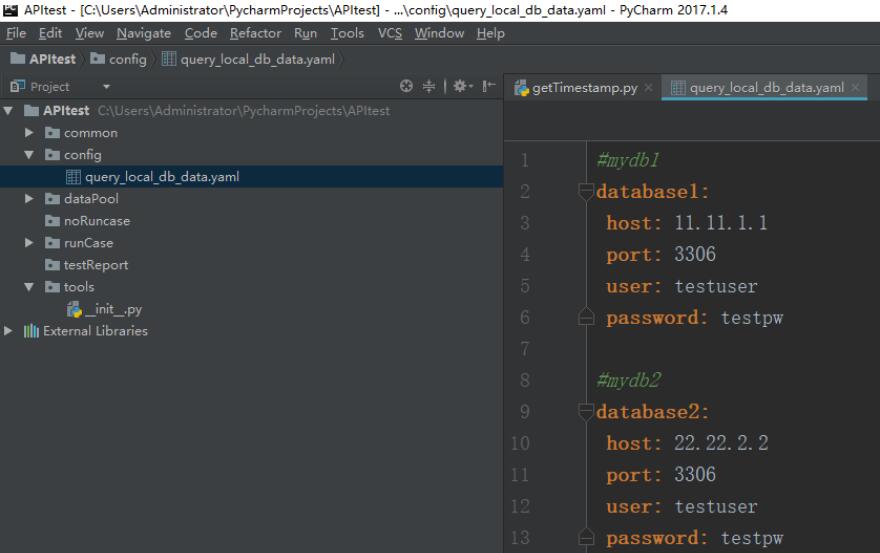Open the Refactor menu
The image size is (880, 553).
[255, 33]
